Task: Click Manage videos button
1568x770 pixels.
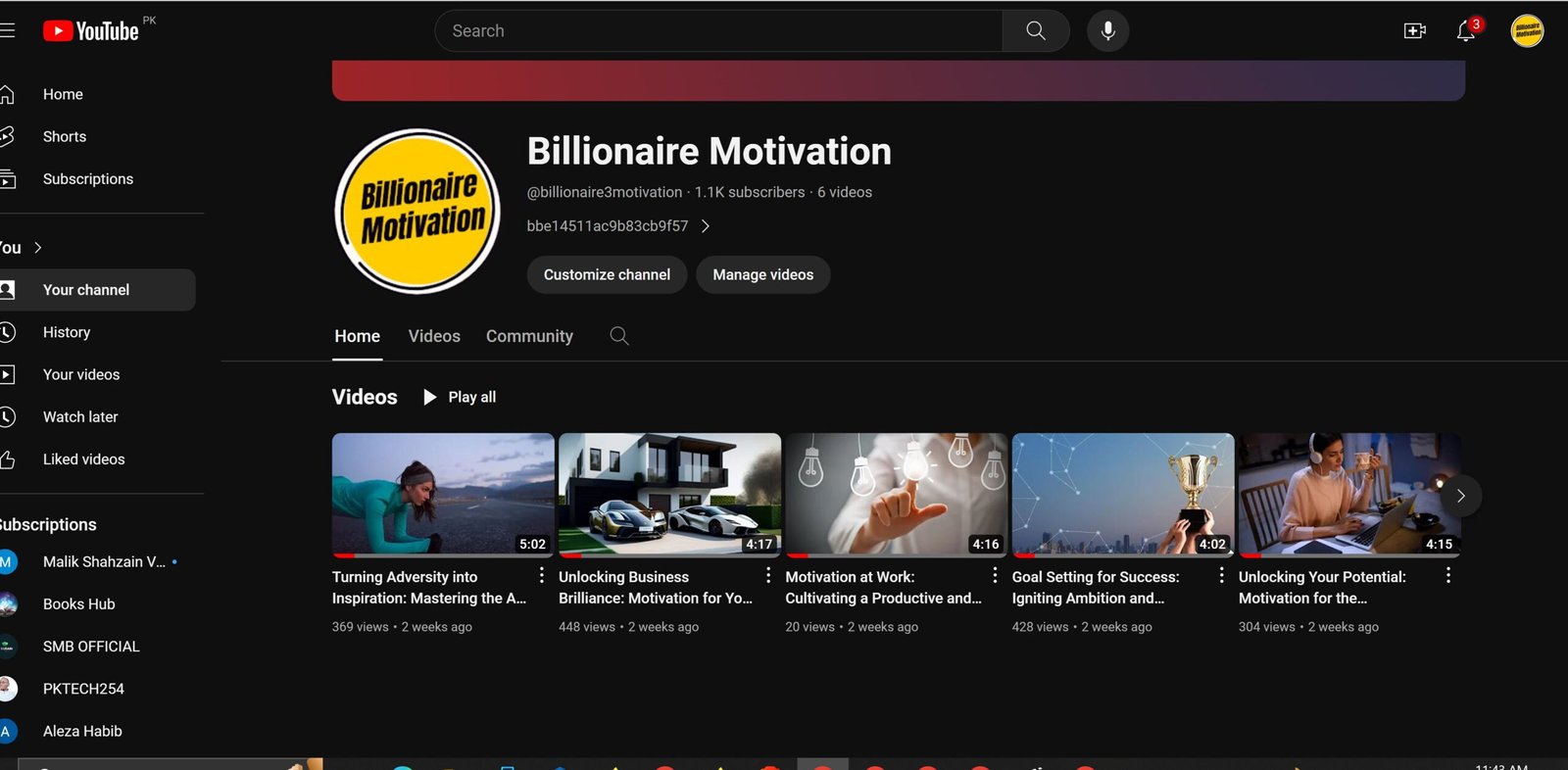Action: (762, 274)
